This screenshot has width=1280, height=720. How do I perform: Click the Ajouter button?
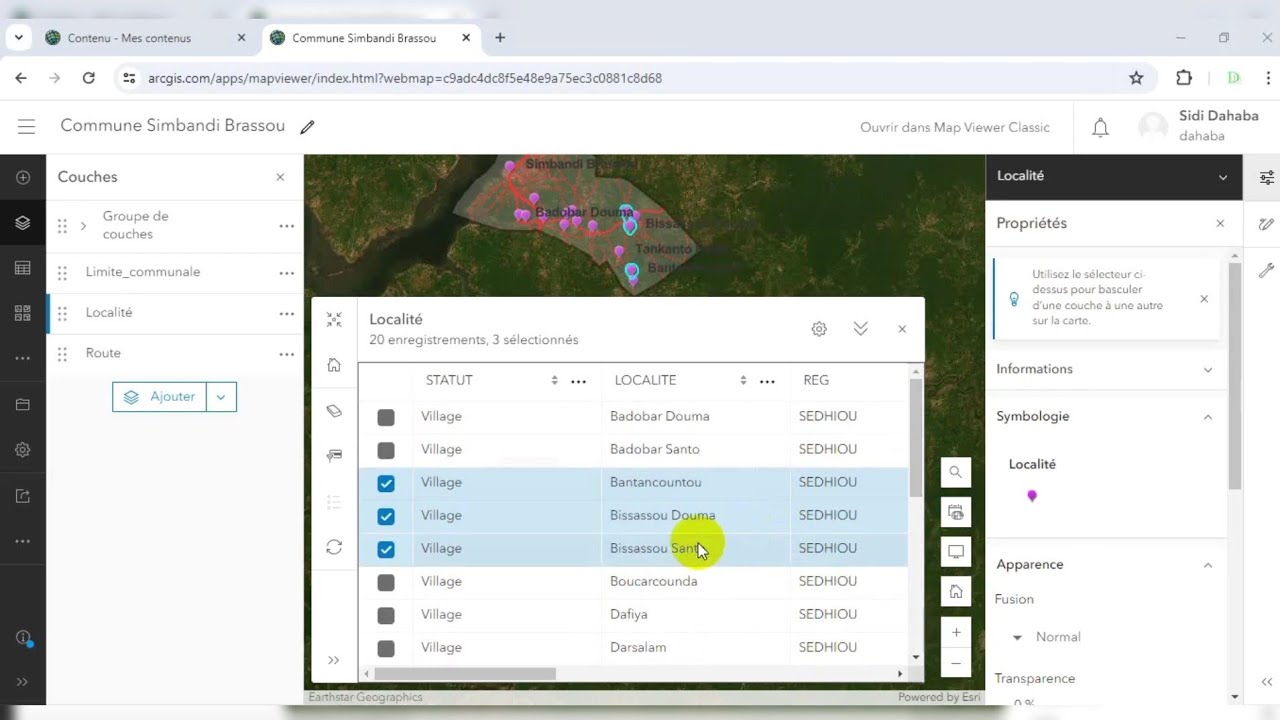(160, 397)
